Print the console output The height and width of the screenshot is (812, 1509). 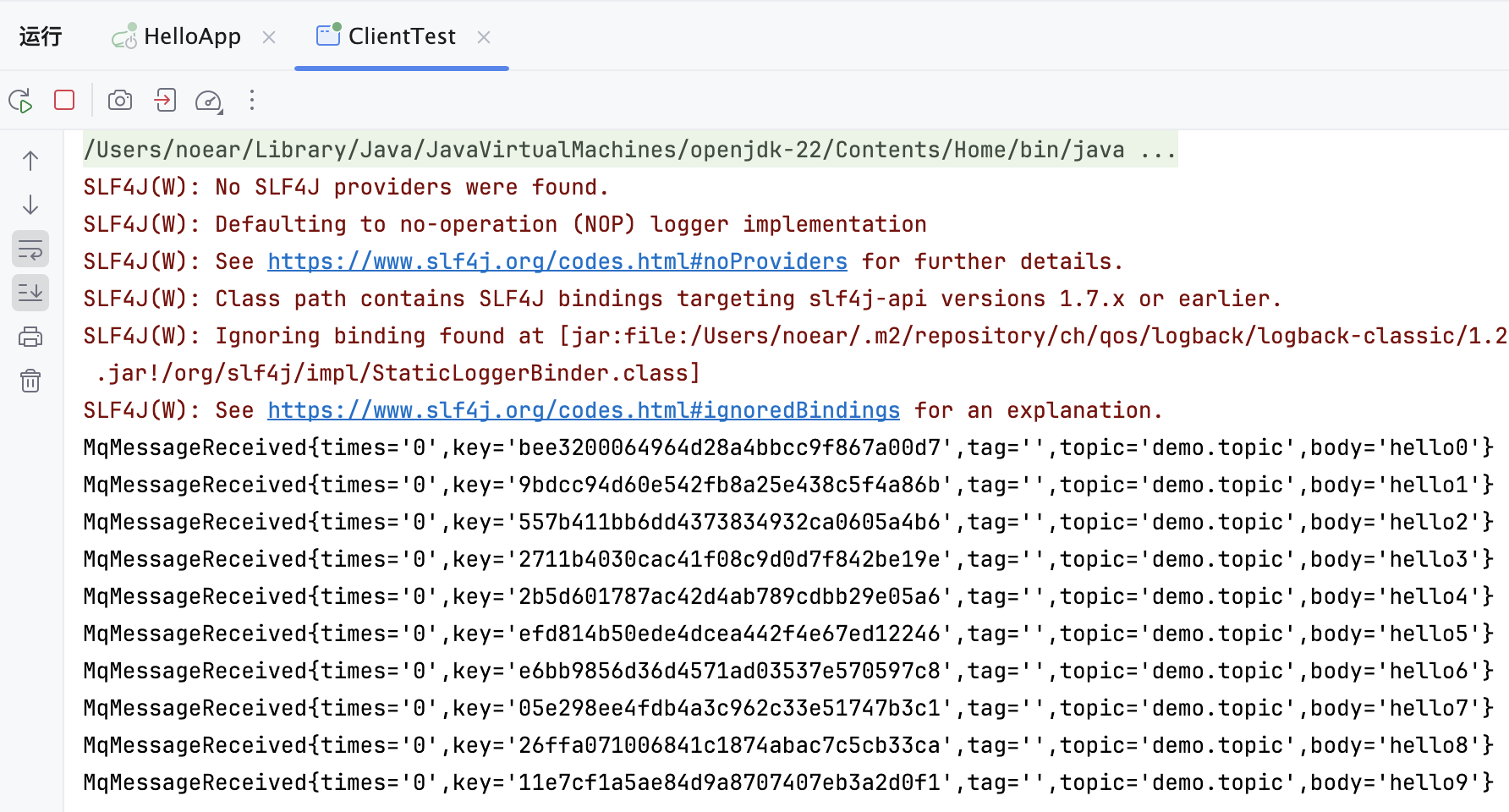point(30,337)
